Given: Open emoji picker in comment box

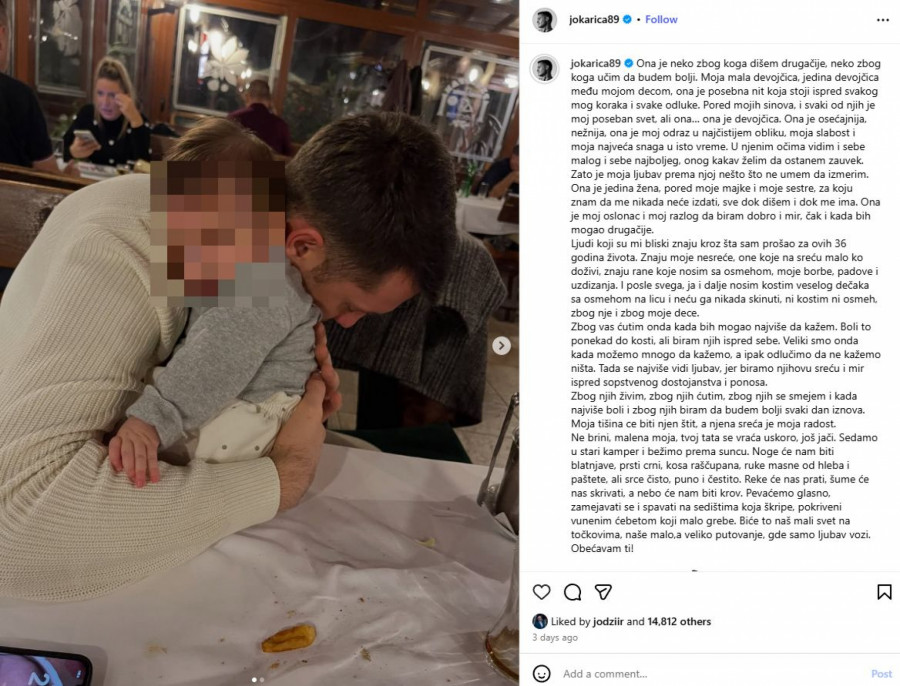Looking at the screenshot, I should (541, 673).
